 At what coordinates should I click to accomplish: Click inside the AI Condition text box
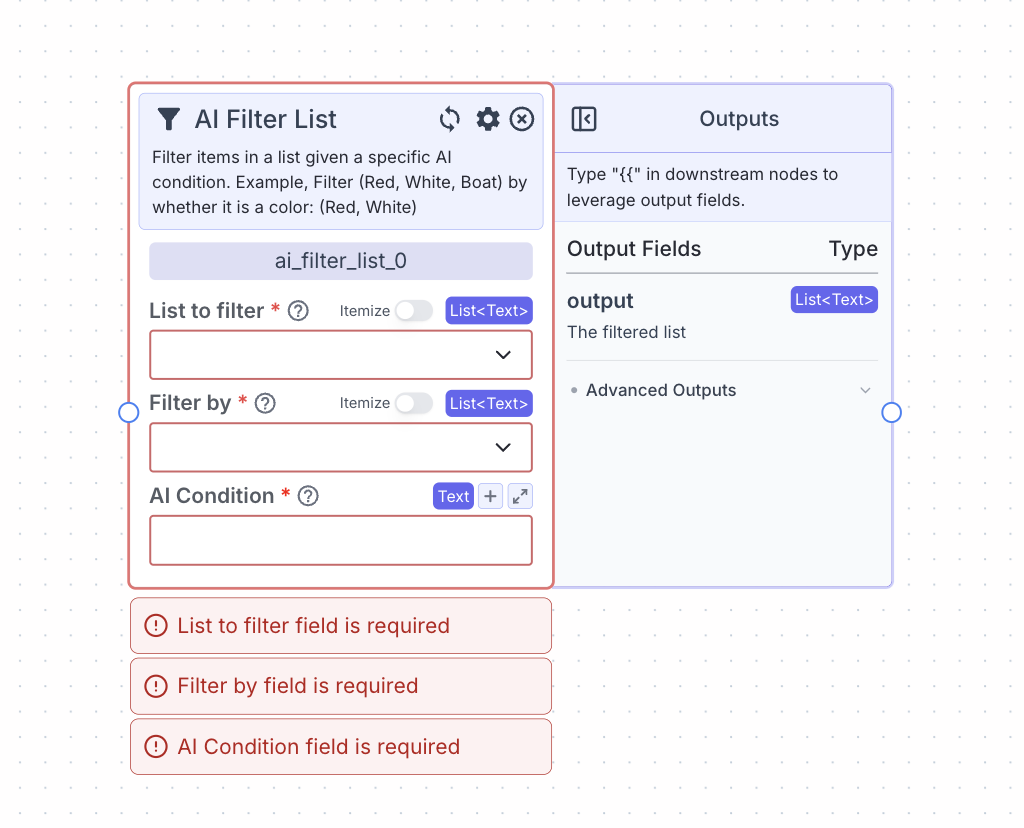pos(340,540)
